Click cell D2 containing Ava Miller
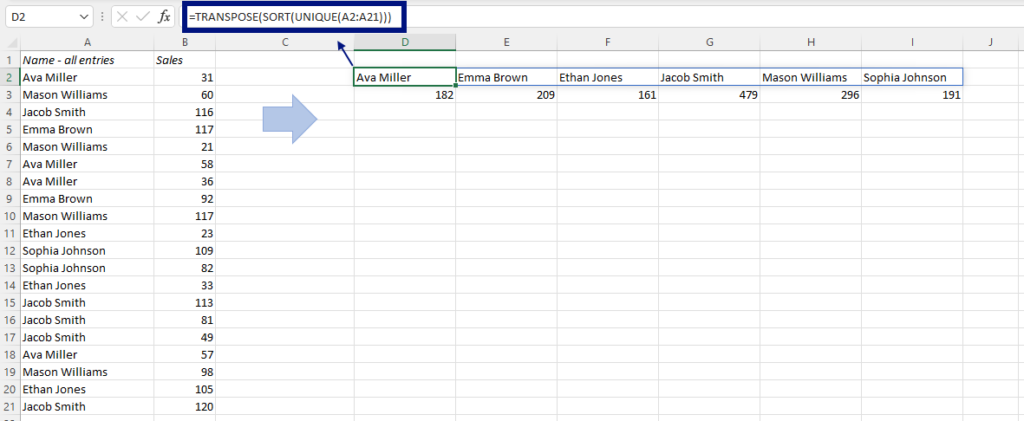Image resolution: width=1024 pixels, height=421 pixels. point(405,78)
